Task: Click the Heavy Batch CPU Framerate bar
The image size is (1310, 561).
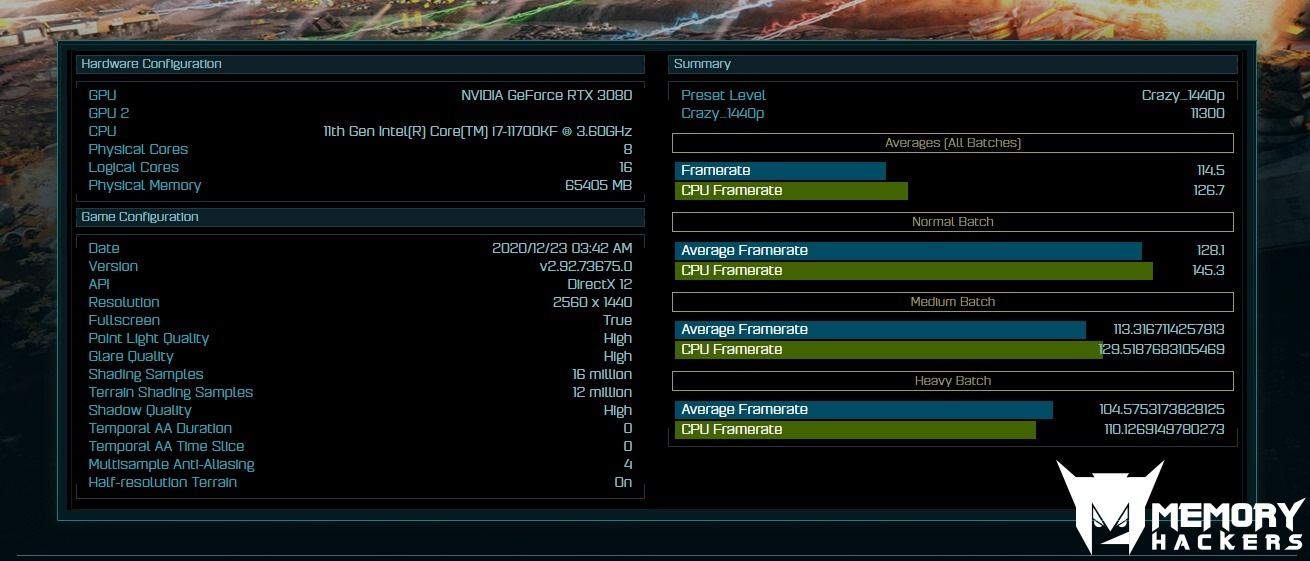Action: tap(855, 430)
